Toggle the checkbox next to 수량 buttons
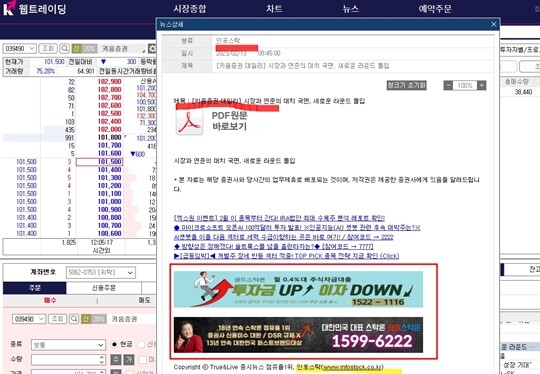The height and width of the screenshot is (374, 540). (143, 360)
